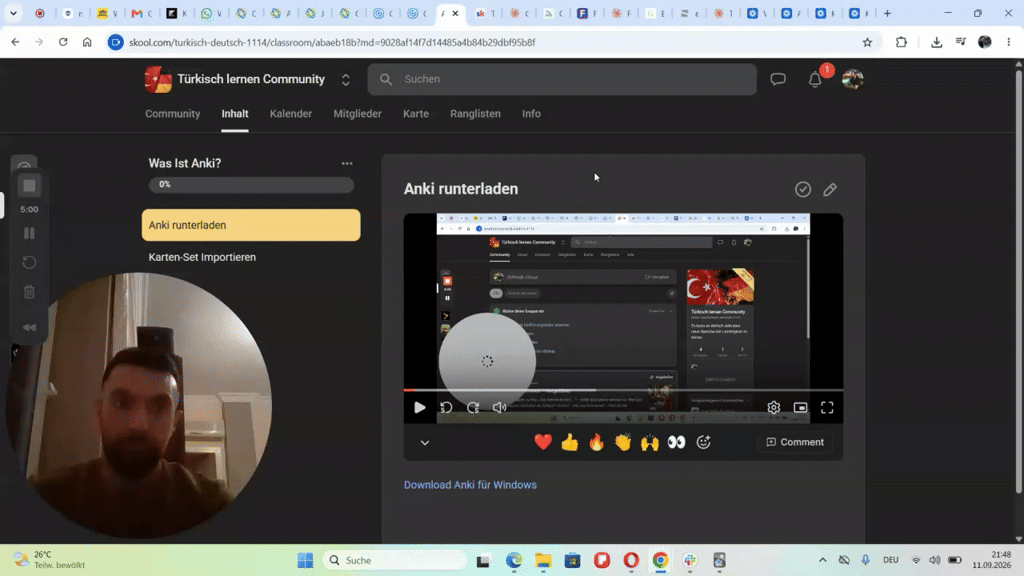Viewport: 1024px width, 576px height.
Task: Open the Ranglisten tab
Action: (x=475, y=114)
